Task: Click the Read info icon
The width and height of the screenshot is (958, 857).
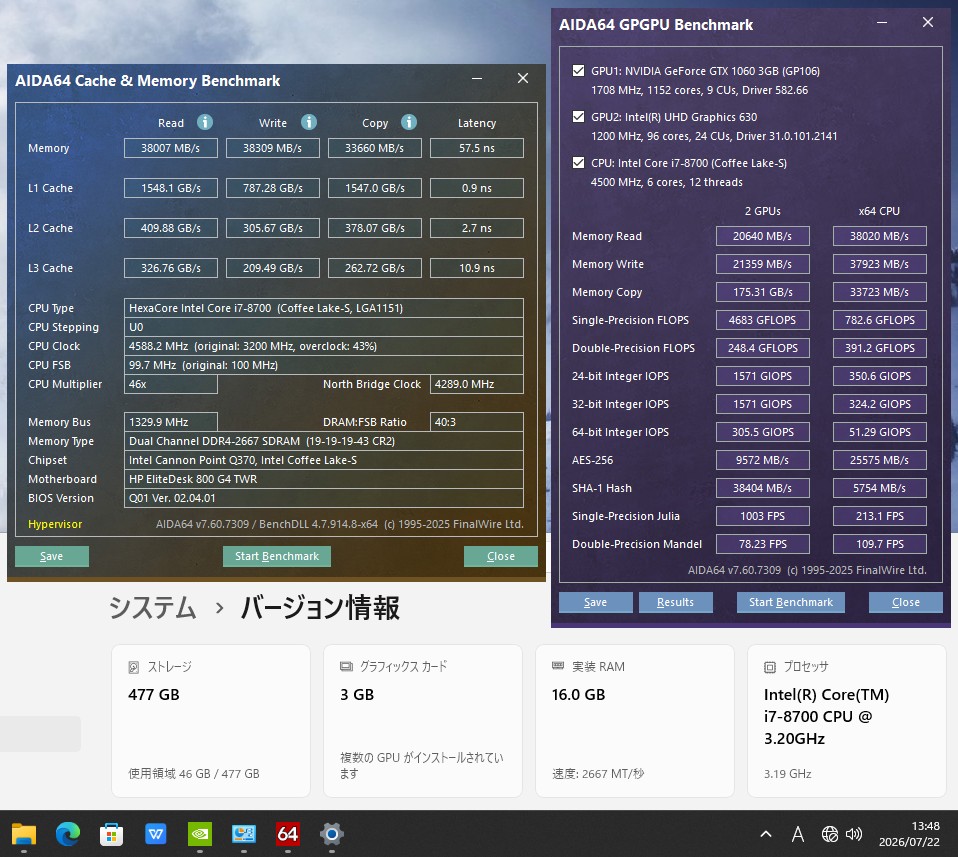Action: pos(205,122)
